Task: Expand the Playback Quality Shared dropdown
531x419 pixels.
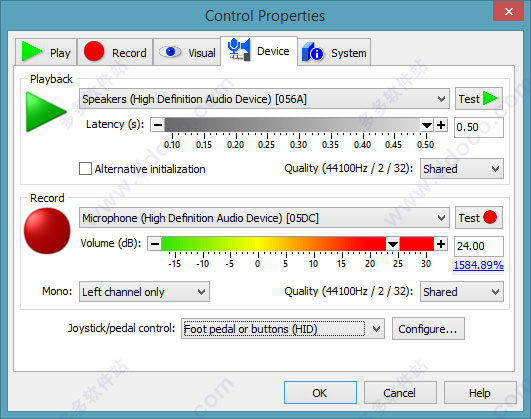Action: 462,169
